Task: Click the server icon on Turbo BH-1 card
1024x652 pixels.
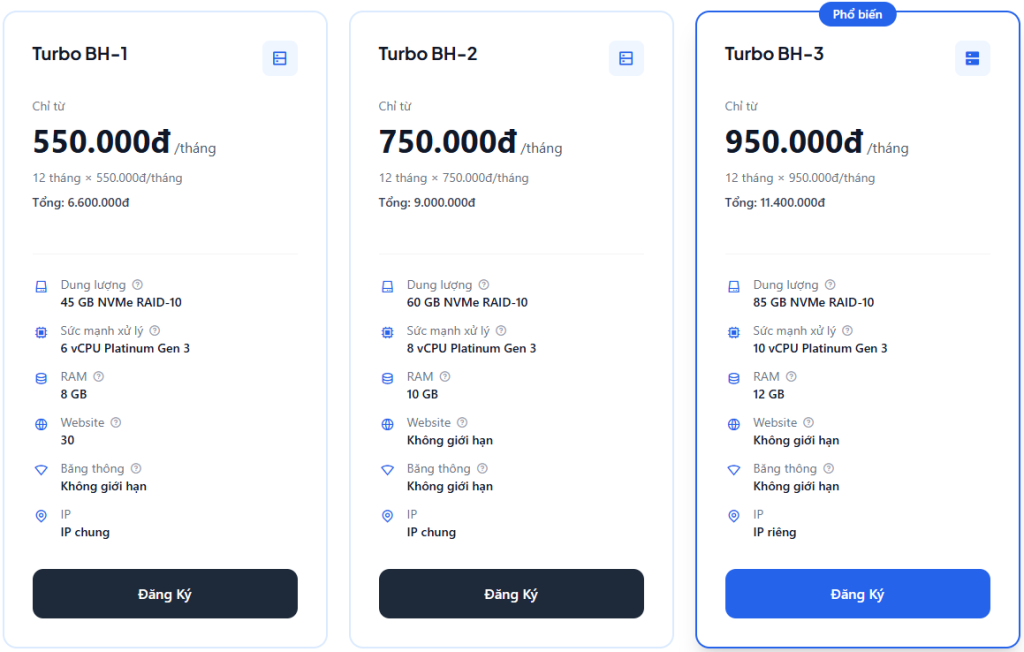Action: pos(280,58)
